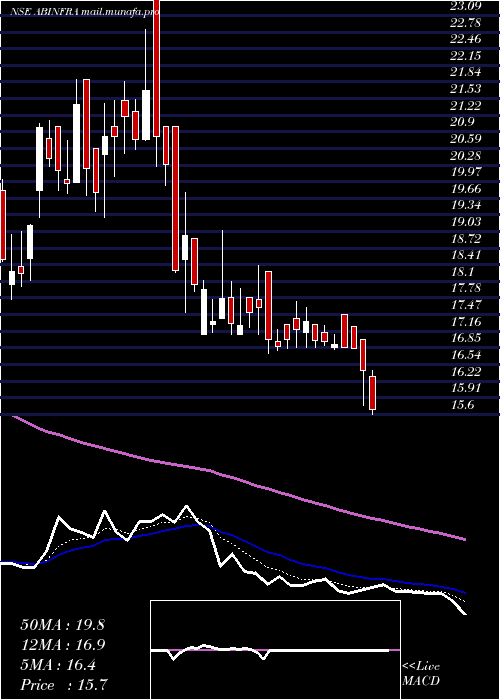Click the 22.78 price axis label
Image resolution: width=500 pixels, height=700 pixels.
(x=466, y=22)
